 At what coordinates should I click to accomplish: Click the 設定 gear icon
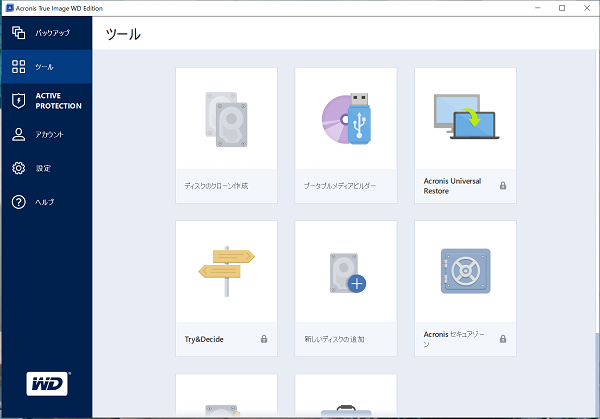(18, 168)
